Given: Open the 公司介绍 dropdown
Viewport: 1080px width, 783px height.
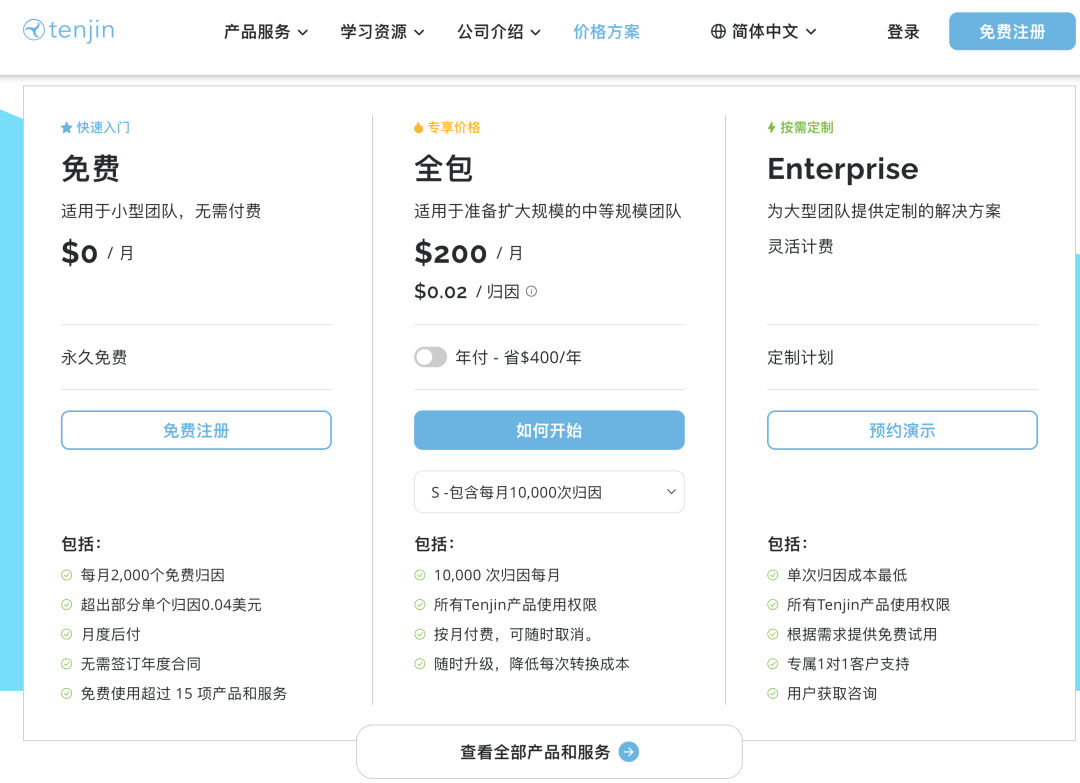Looking at the screenshot, I should 499,32.
